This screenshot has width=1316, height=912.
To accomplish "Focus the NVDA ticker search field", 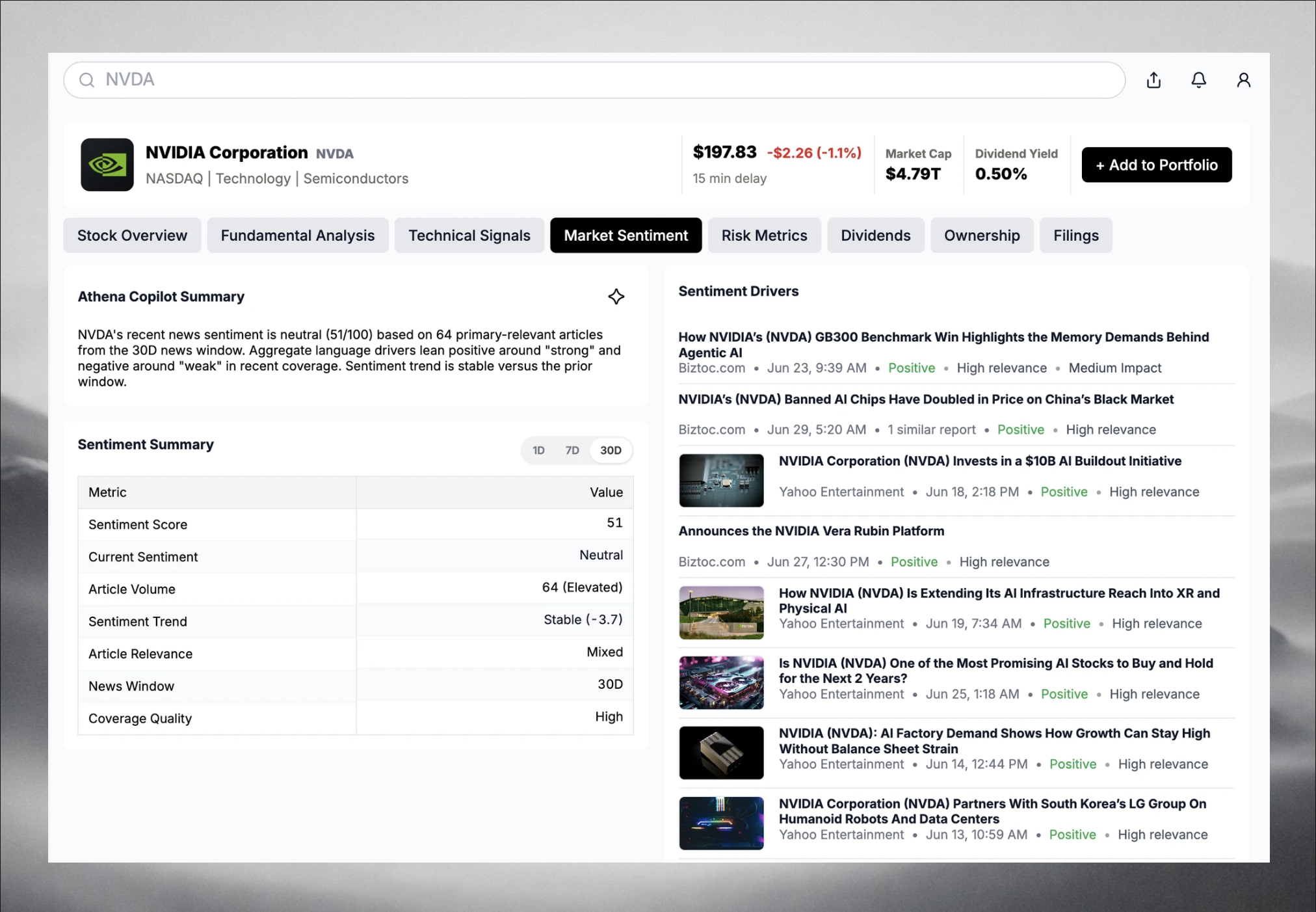I will (594, 80).
